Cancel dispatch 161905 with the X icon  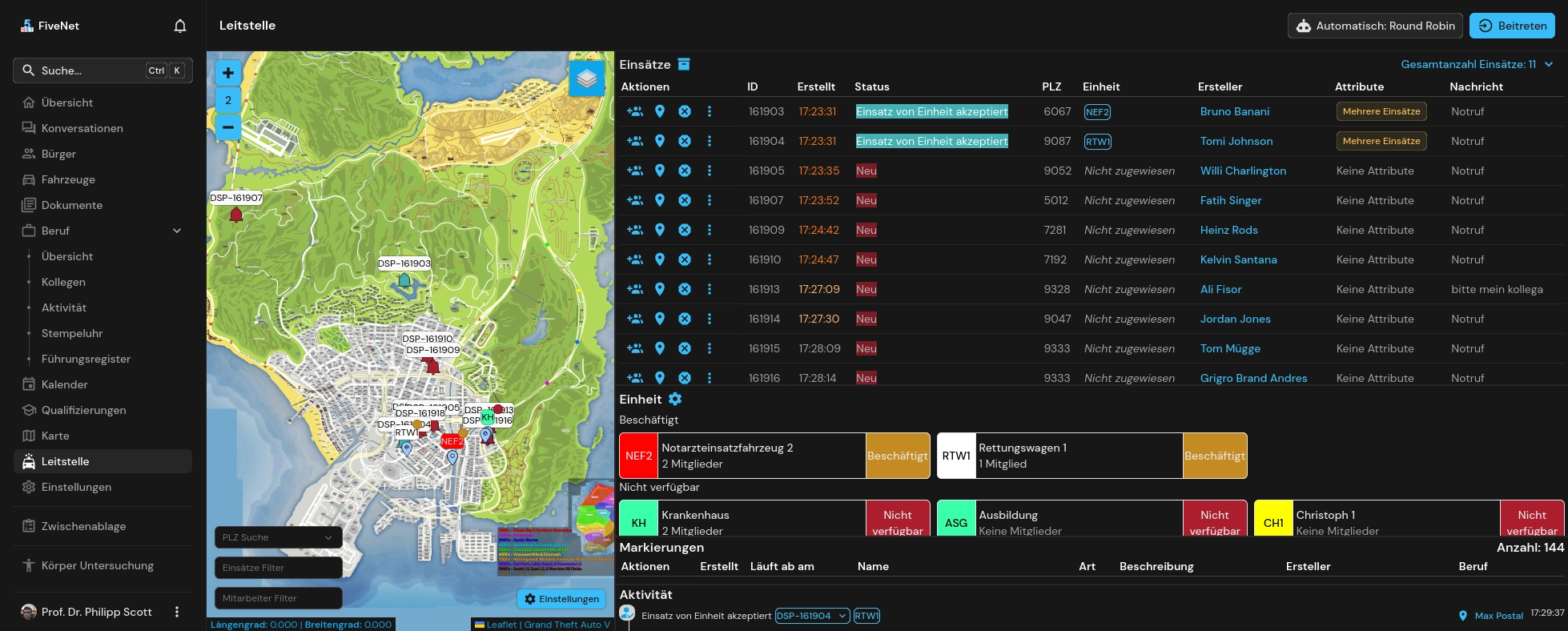(x=685, y=171)
